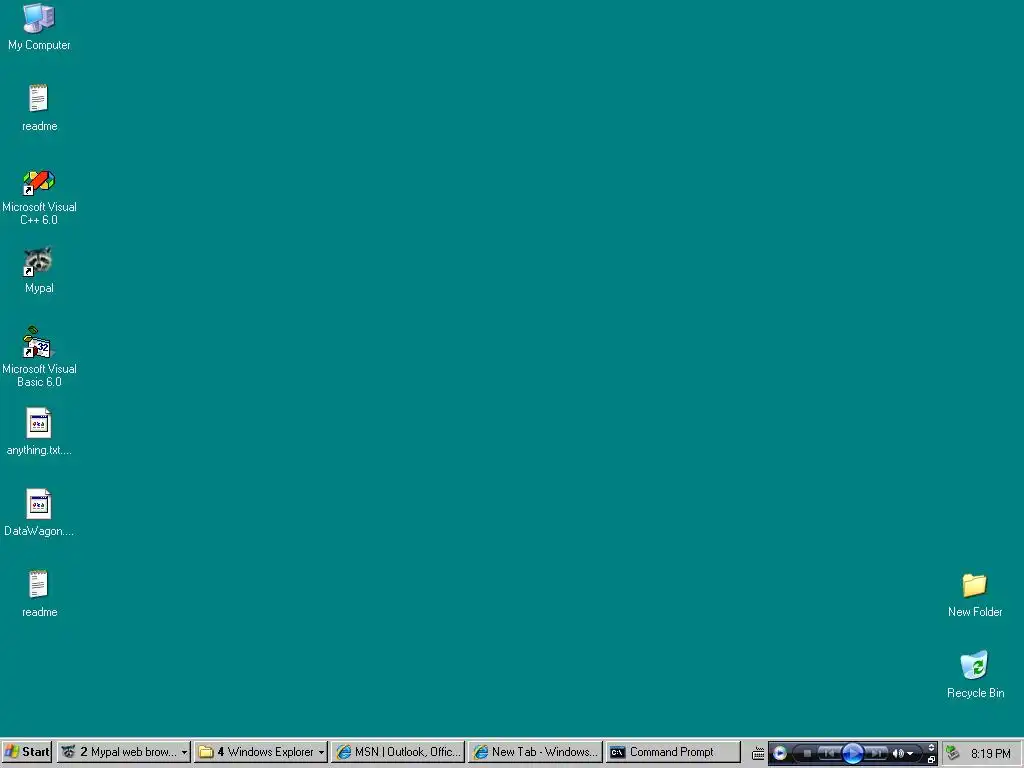Stop playback in Media Player toolbar

pyautogui.click(x=807, y=754)
